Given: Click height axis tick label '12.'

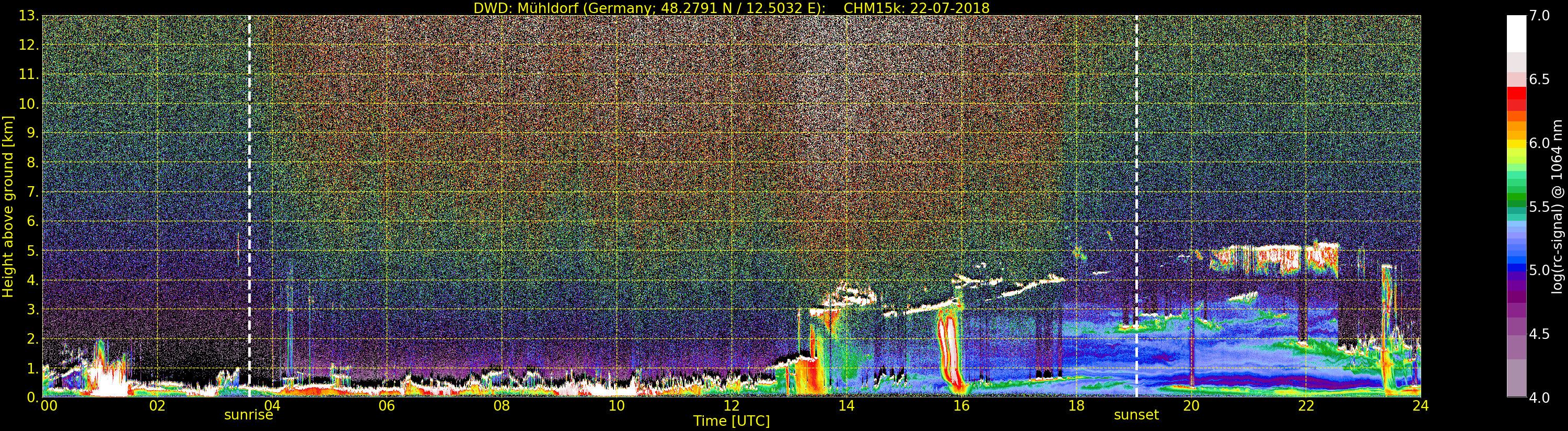Looking at the screenshot, I should pyautogui.click(x=29, y=45).
